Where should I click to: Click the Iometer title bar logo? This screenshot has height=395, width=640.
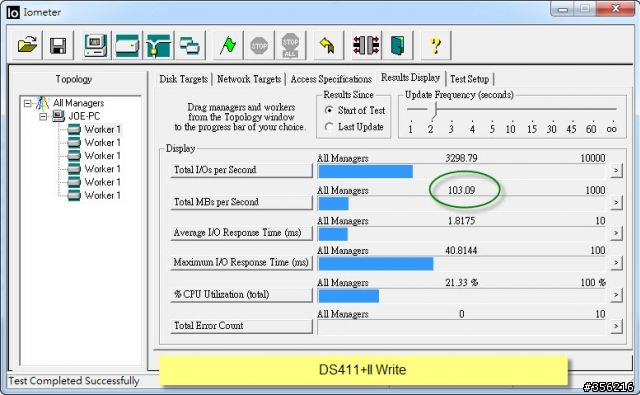coord(13,12)
